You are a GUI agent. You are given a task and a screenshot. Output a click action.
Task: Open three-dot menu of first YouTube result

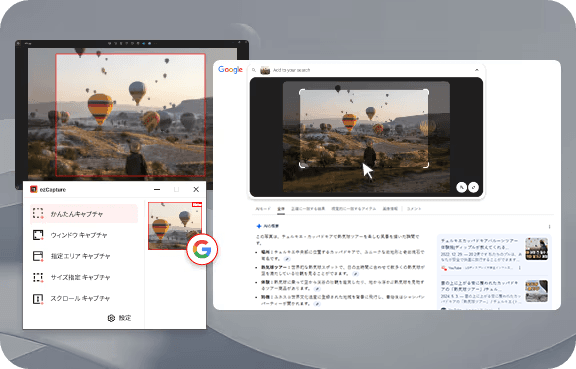(519, 268)
